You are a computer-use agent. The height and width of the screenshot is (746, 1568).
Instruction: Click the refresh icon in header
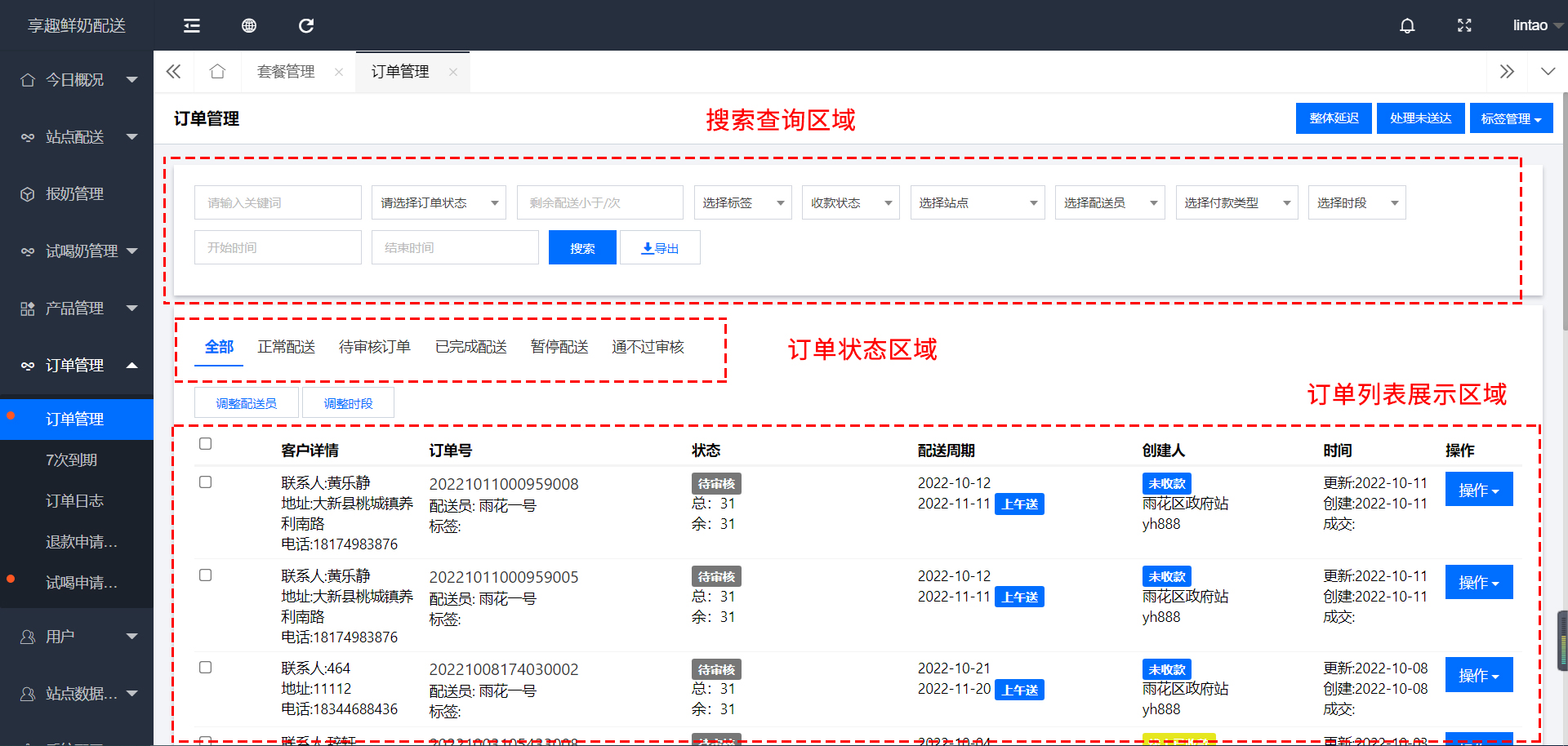point(306,26)
